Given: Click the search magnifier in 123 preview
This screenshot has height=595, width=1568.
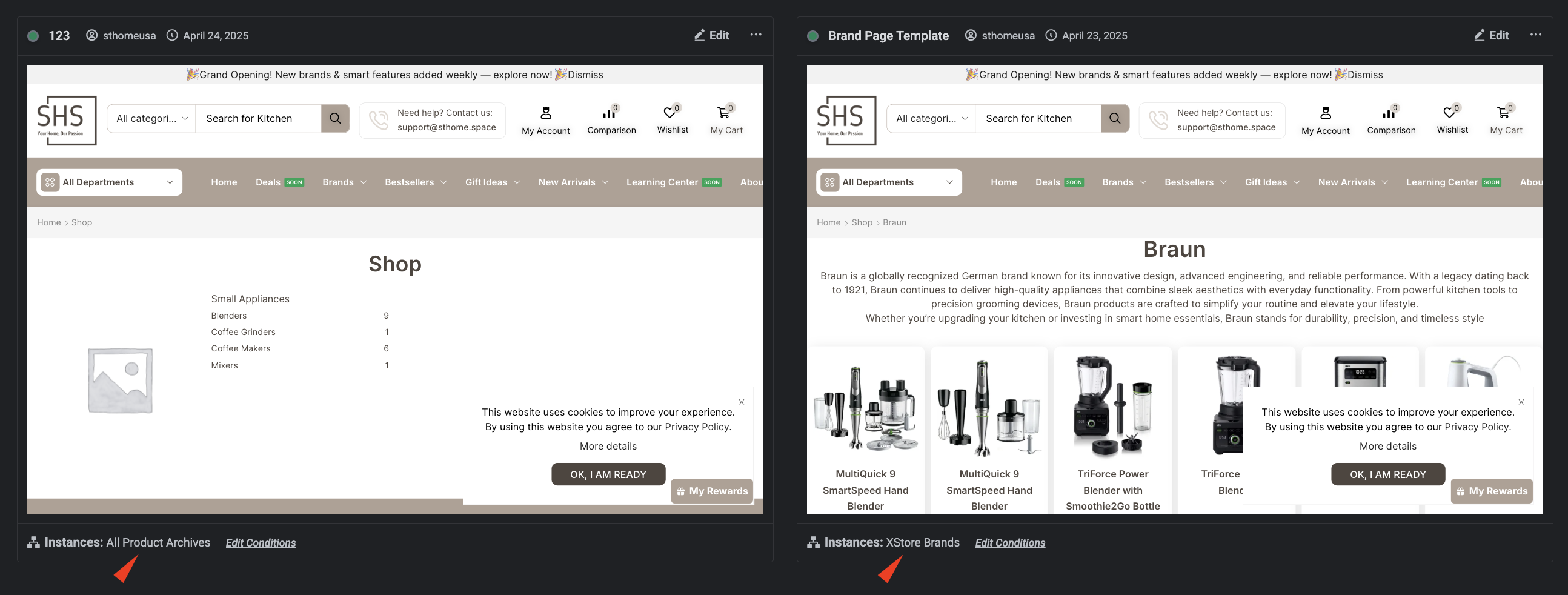Looking at the screenshot, I should (336, 118).
